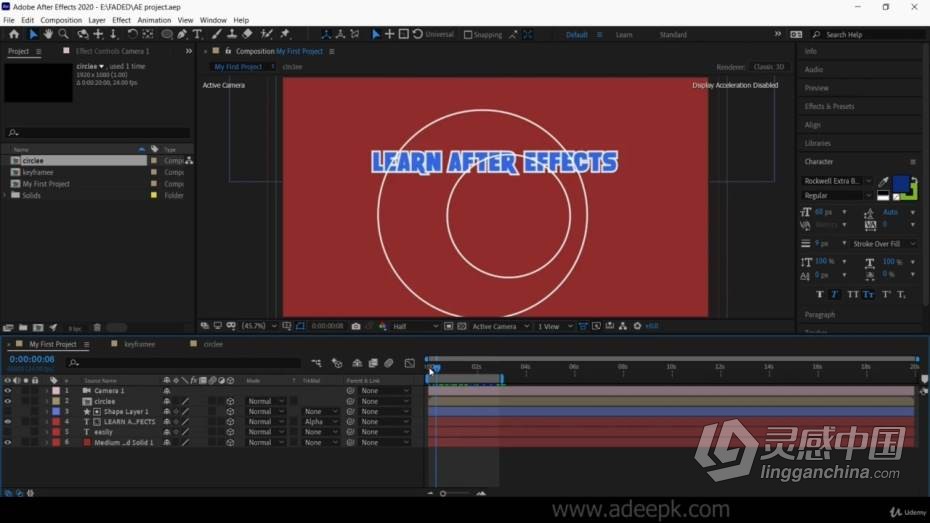The width and height of the screenshot is (930, 523).
Task: Open the magnification 45.7% dropdown
Action: pos(259,326)
